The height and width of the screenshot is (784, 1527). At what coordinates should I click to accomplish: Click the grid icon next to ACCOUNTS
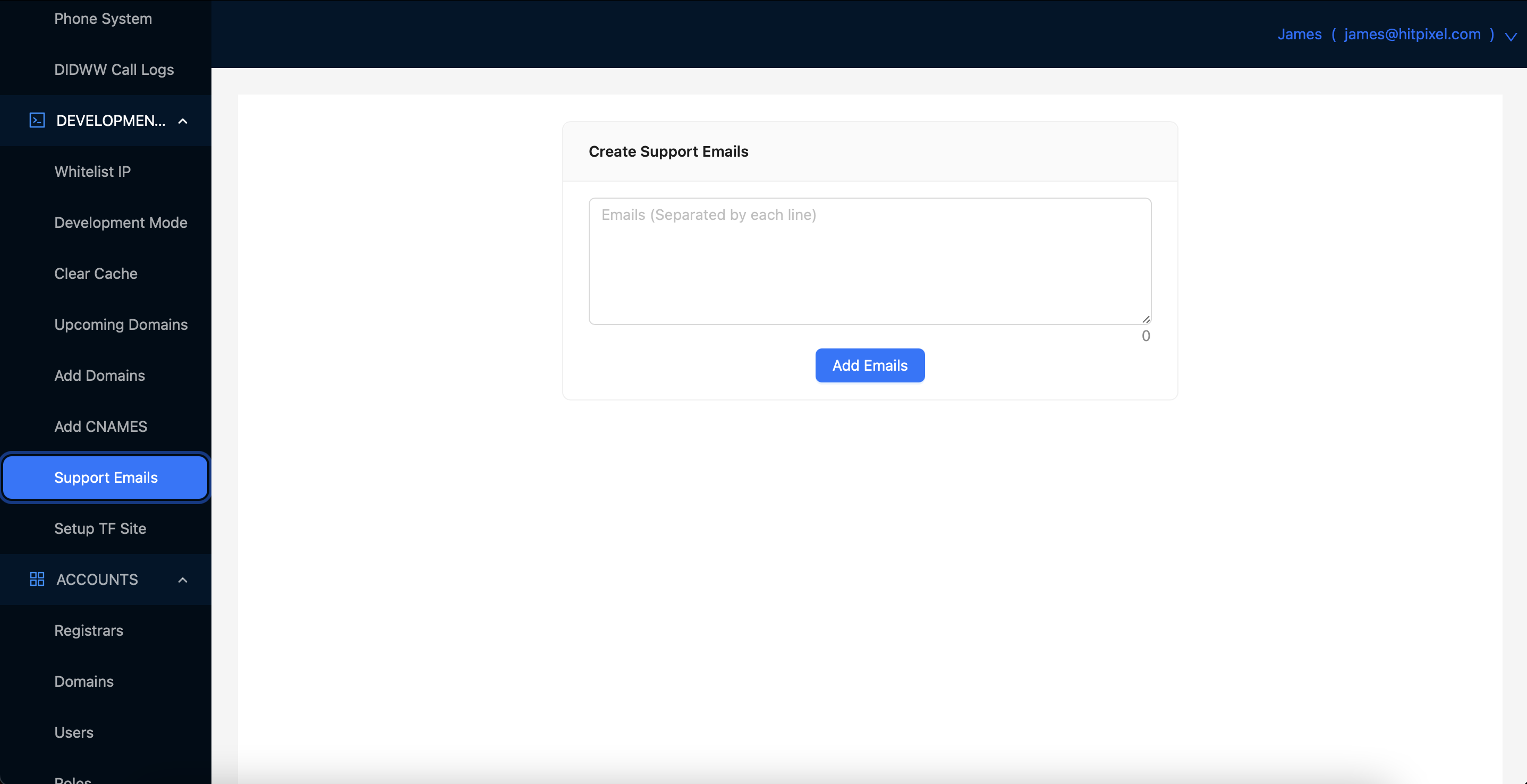36,579
